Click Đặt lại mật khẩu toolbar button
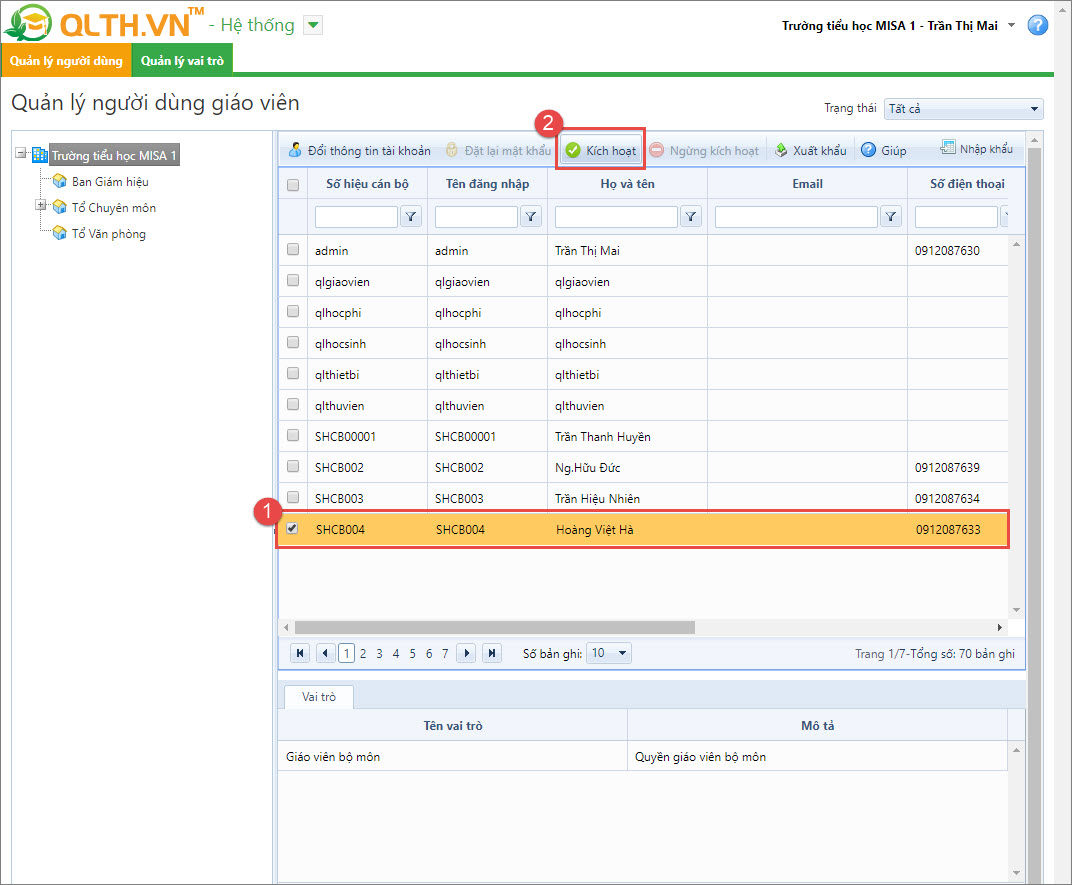The height and width of the screenshot is (885, 1072). pyautogui.click(x=498, y=150)
